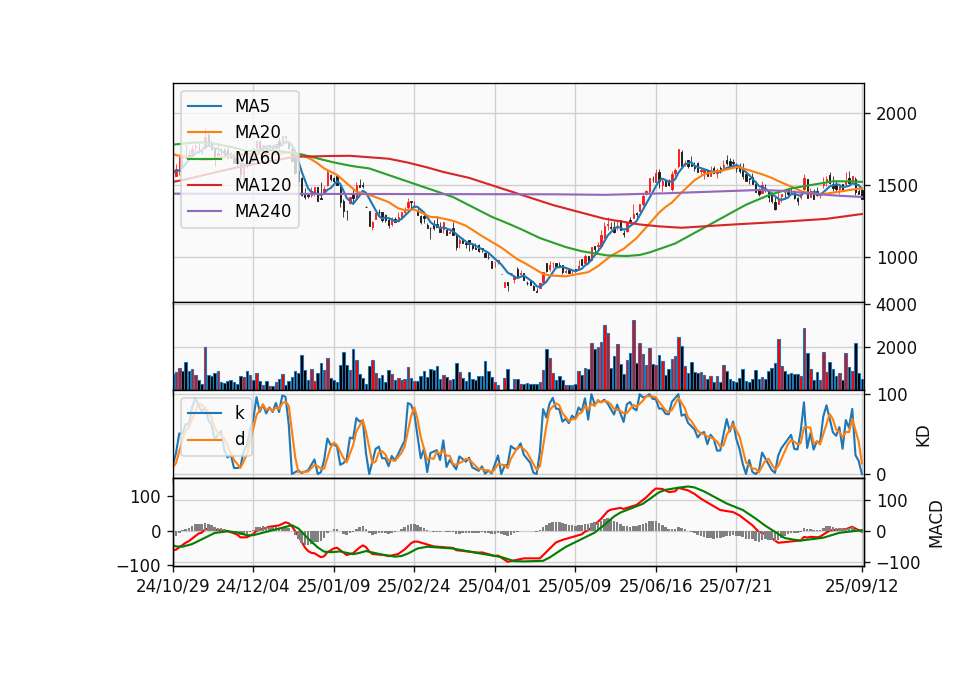960x690 pixels.
Task: Click the 25/09/12 date axis label
Action: pos(862,586)
